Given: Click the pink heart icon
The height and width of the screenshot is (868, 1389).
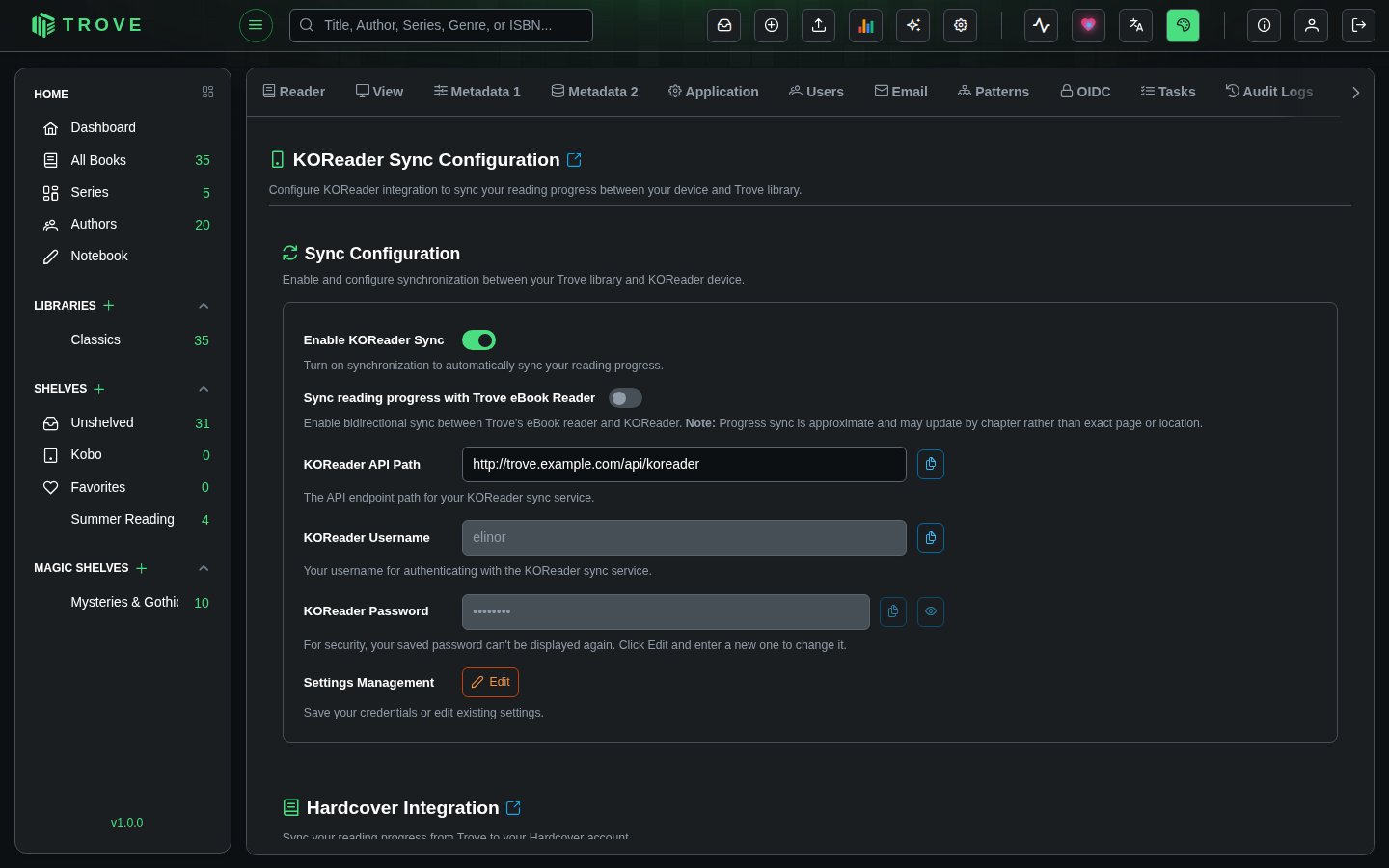Looking at the screenshot, I should tap(1089, 25).
